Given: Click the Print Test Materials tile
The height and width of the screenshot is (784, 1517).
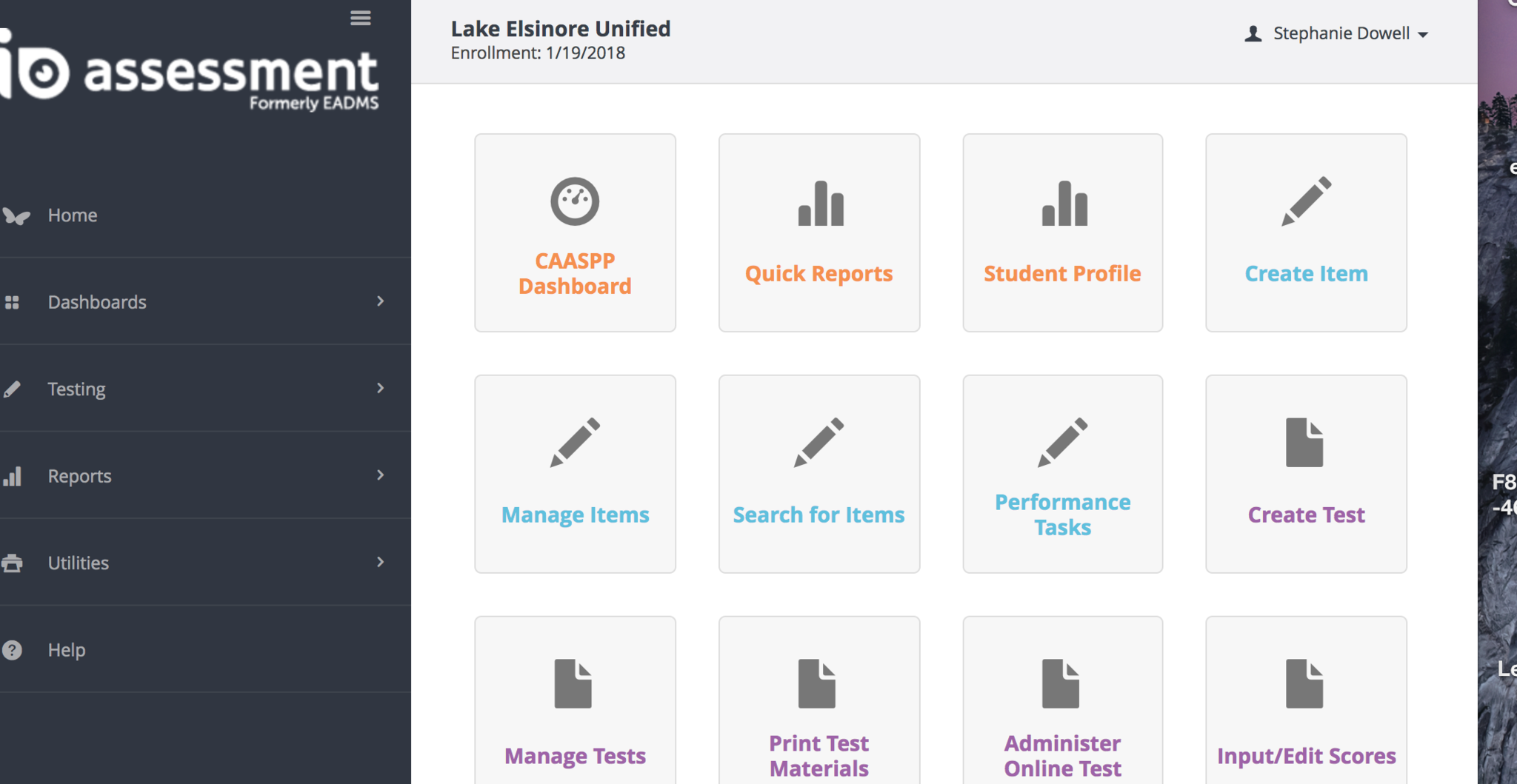Looking at the screenshot, I should [818, 755].
